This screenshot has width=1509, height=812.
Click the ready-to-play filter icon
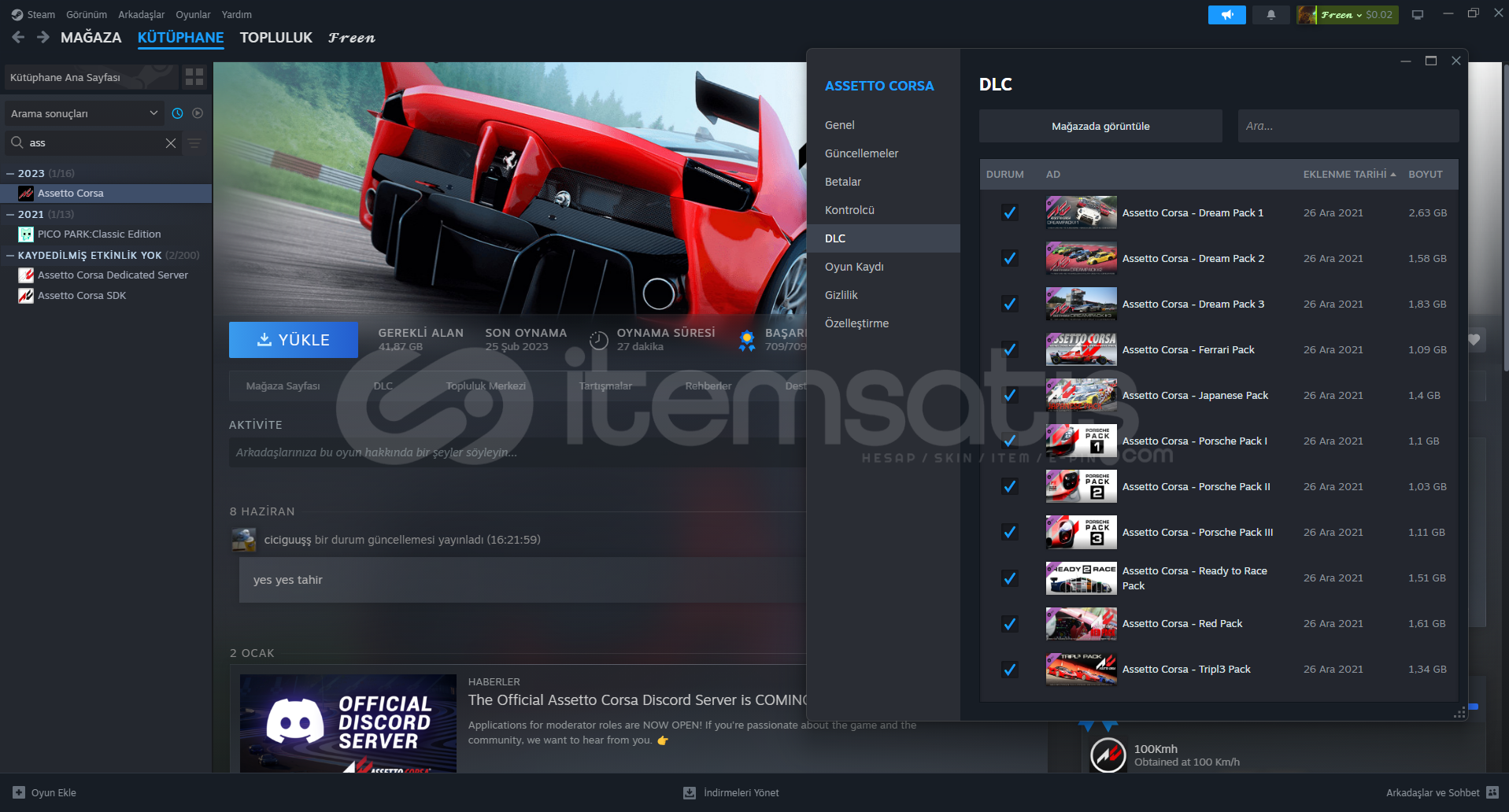[x=198, y=113]
